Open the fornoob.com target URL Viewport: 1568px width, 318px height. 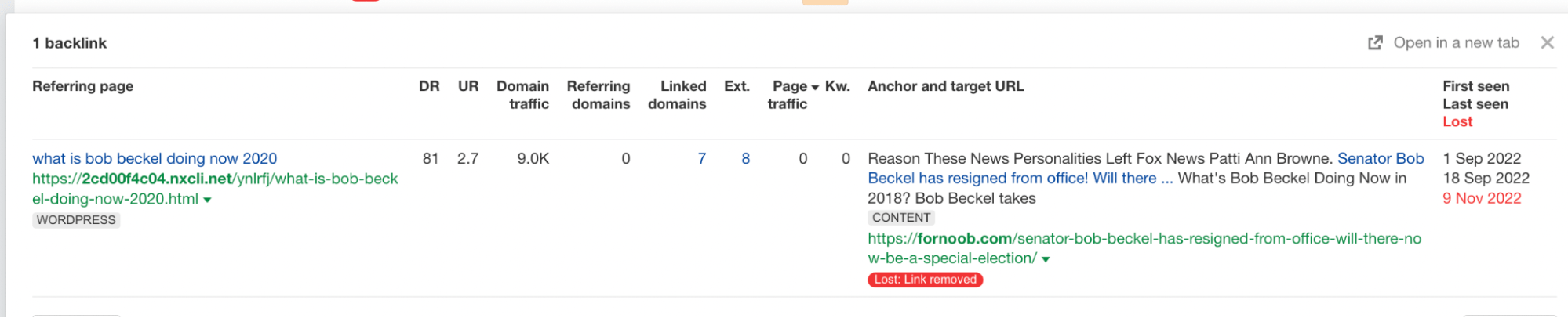tap(1144, 239)
